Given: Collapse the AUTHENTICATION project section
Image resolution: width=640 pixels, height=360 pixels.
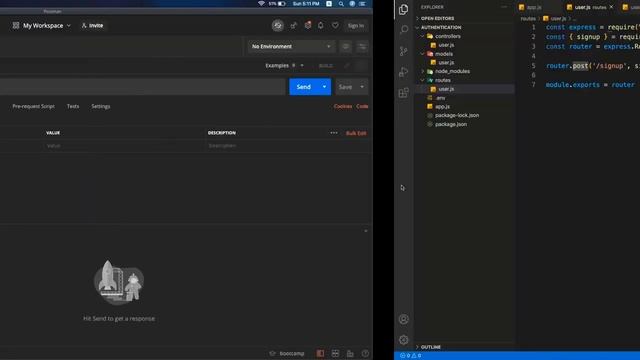Looking at the screenshot, I should pyautogui.click(x=441, y=27).
